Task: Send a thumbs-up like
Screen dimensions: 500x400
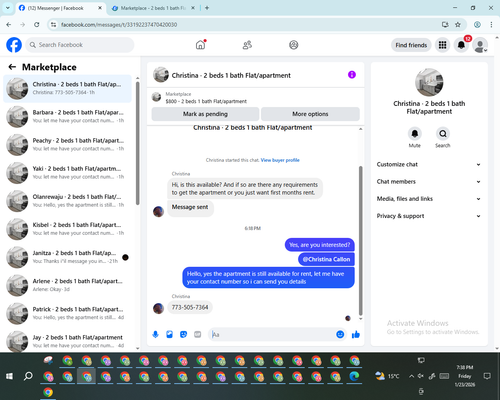Action: tap(356, 334)
